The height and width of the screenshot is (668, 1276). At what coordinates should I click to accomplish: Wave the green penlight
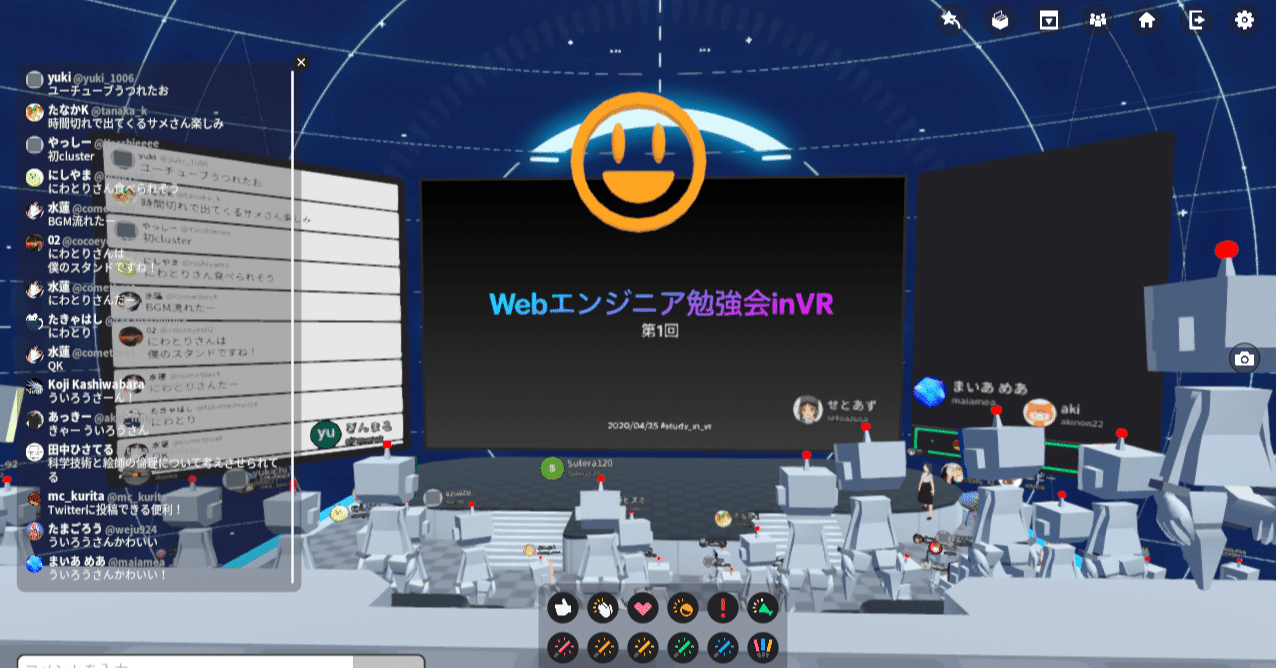(x=685, y=647)
